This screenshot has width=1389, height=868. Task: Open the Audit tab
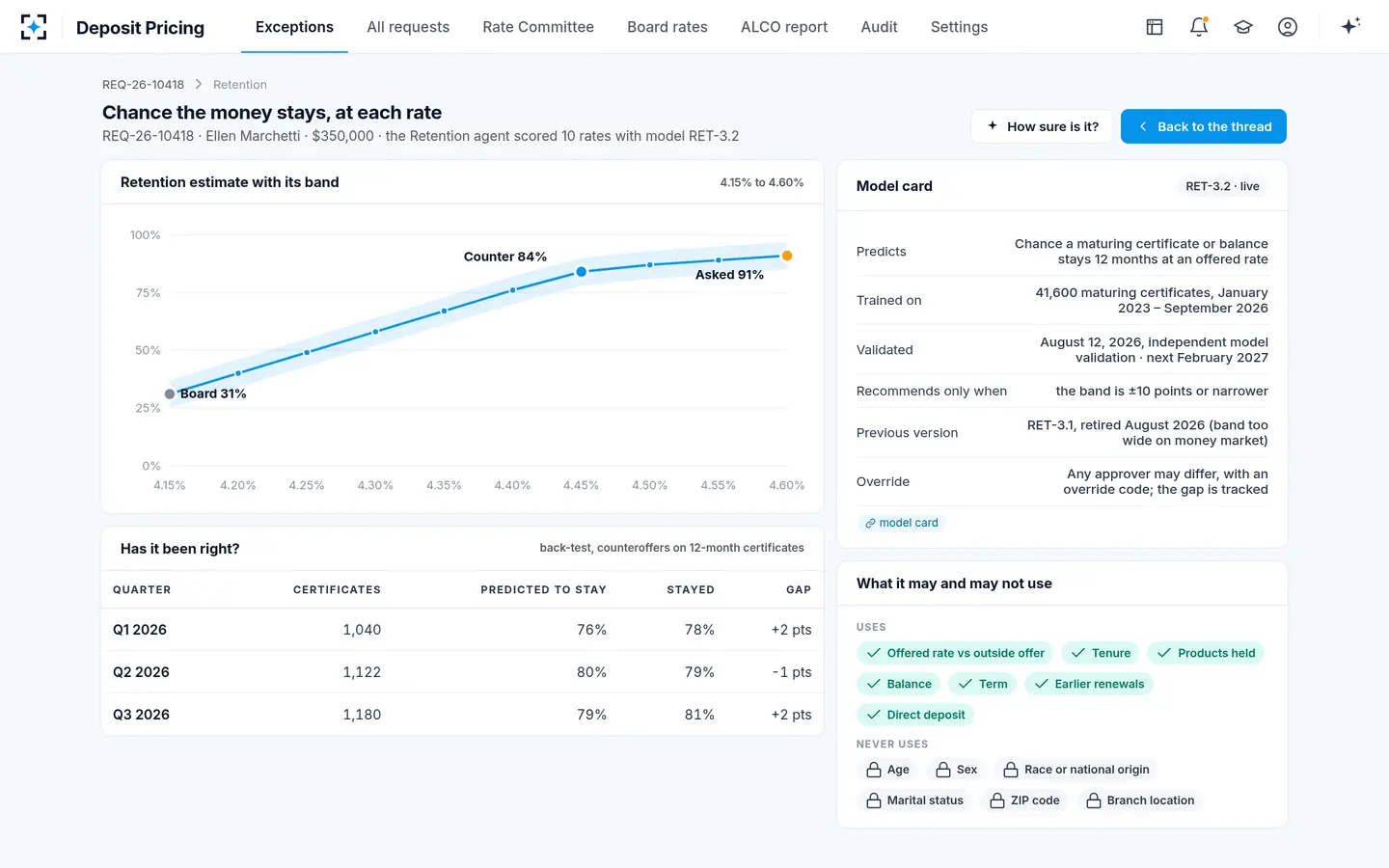click(879, 27)
